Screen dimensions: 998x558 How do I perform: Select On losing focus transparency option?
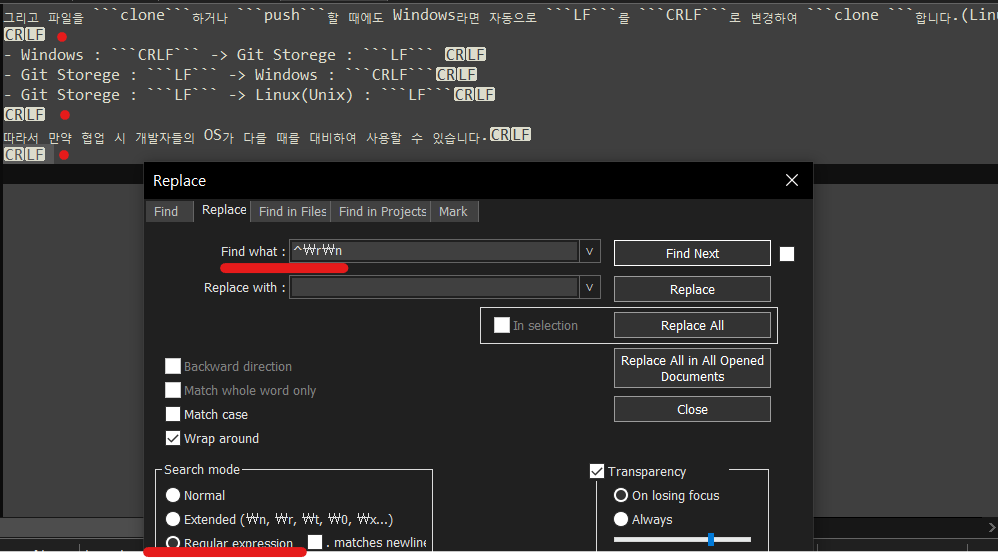[621, 495]
